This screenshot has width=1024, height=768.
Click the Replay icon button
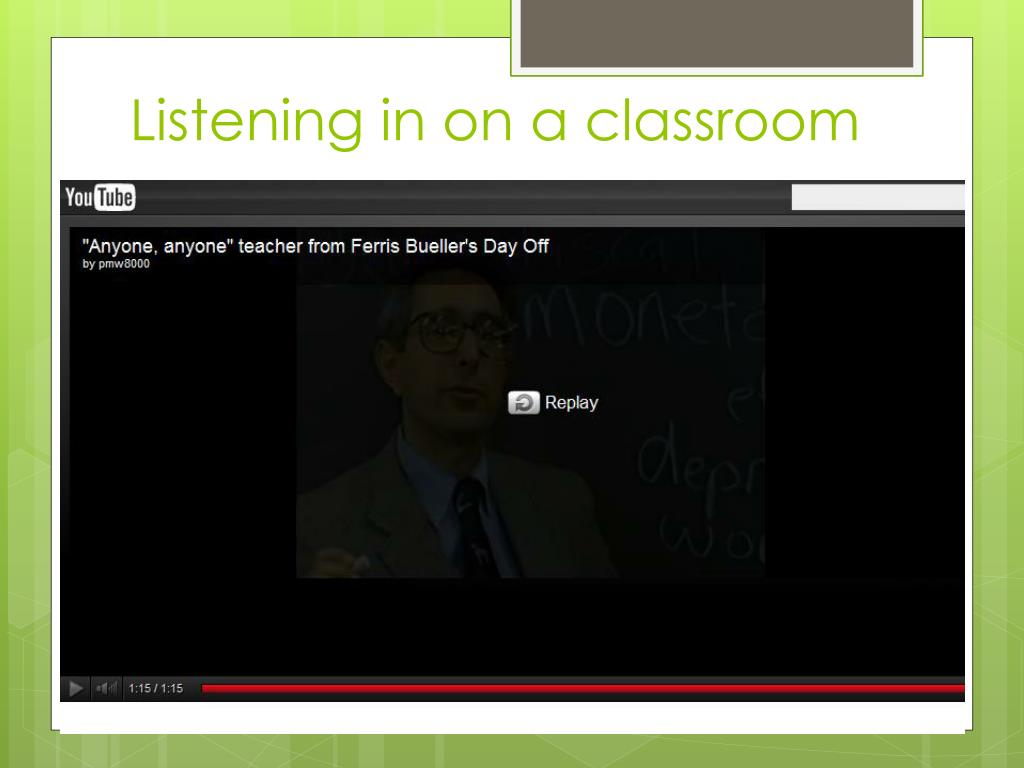click(524, 402)
